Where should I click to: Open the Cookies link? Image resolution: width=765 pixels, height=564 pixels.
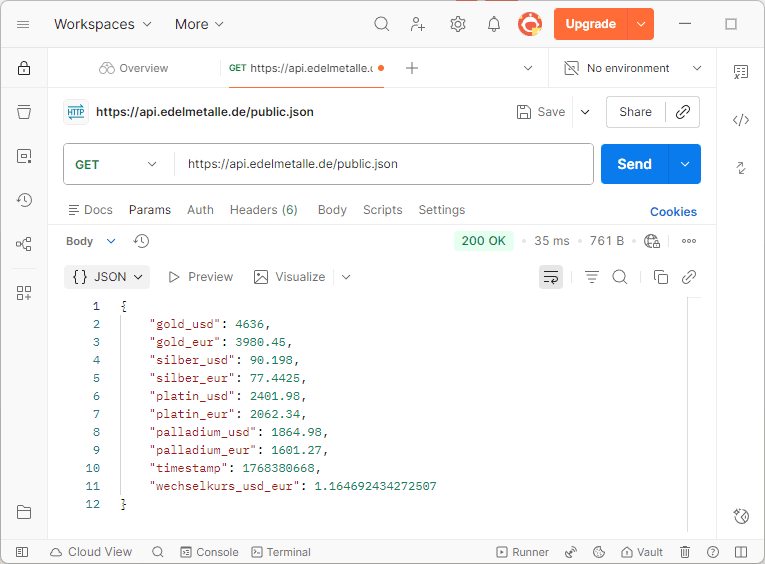tap(673, 211)
